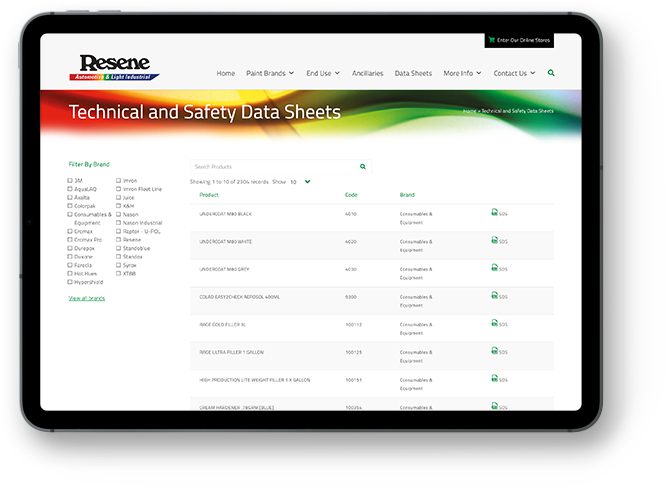Click the Home breadcrumb link
The width and height of the screenshot is (666, 488).
click(469, 111)
